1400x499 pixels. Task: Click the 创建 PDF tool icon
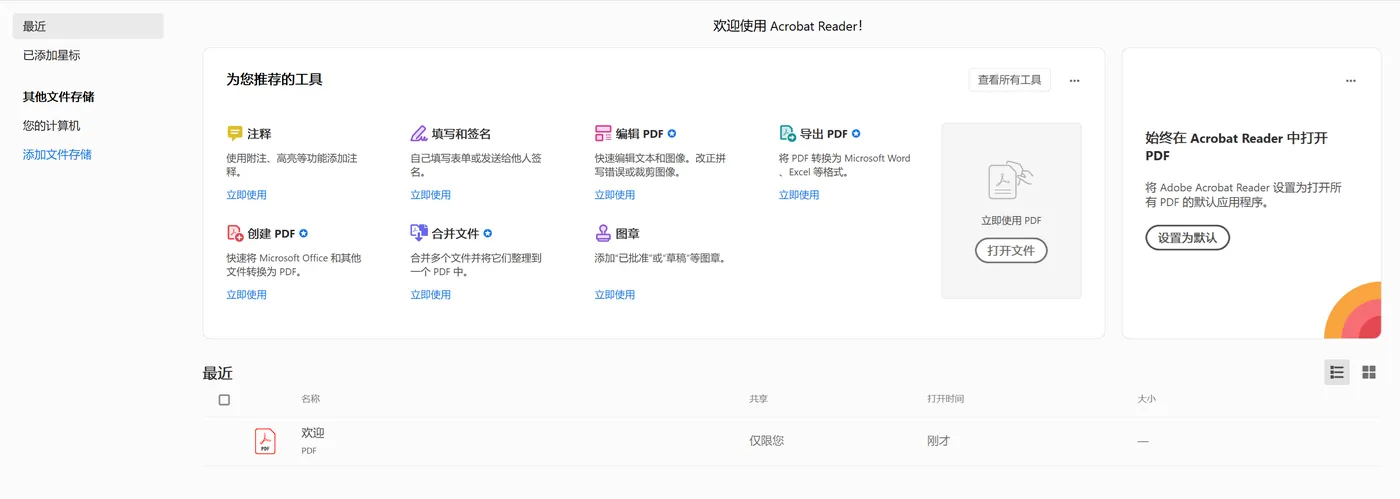point(235,233)
